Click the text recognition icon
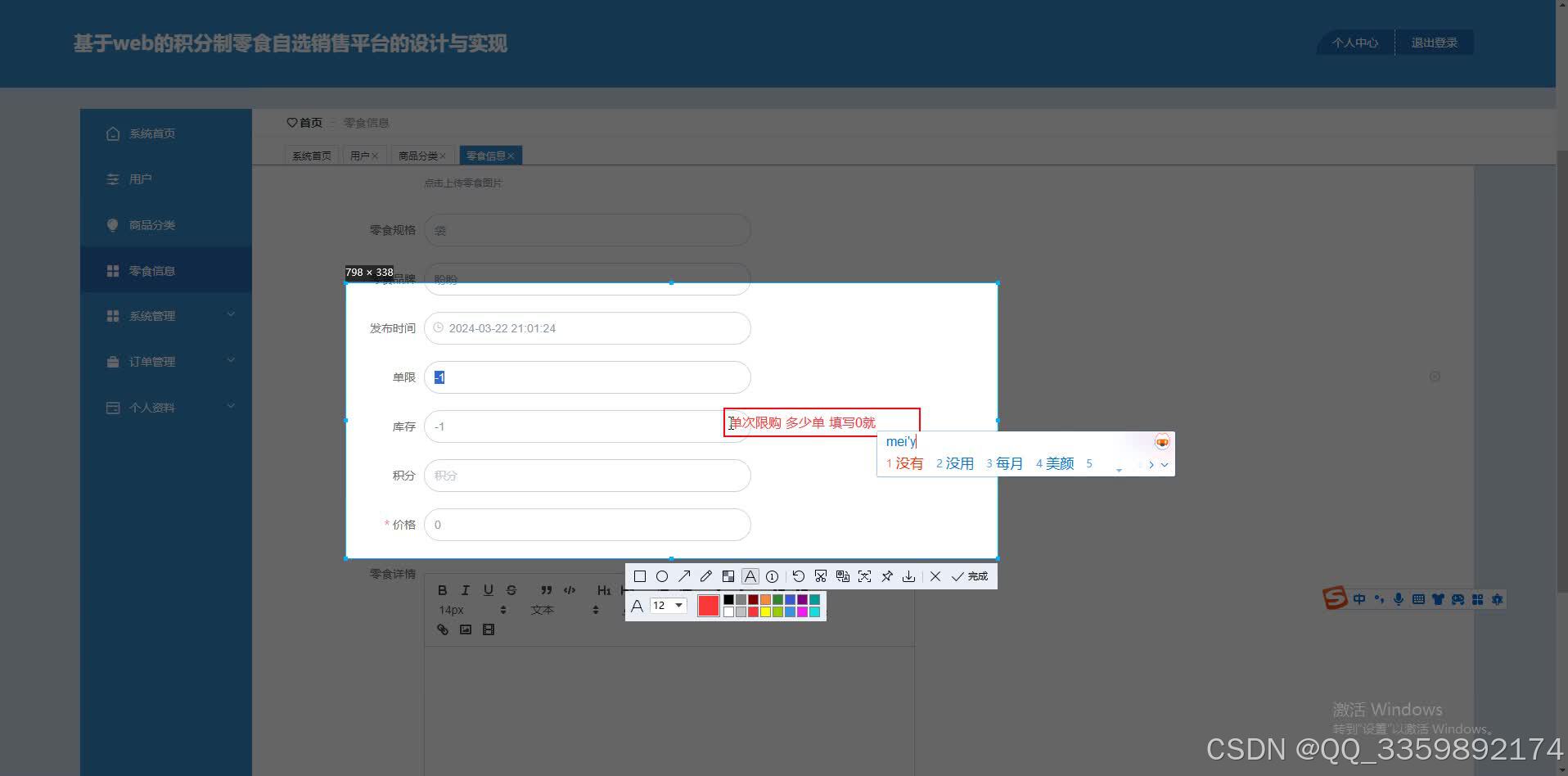This screenshot has height=776, width=1568. [865, 576]
